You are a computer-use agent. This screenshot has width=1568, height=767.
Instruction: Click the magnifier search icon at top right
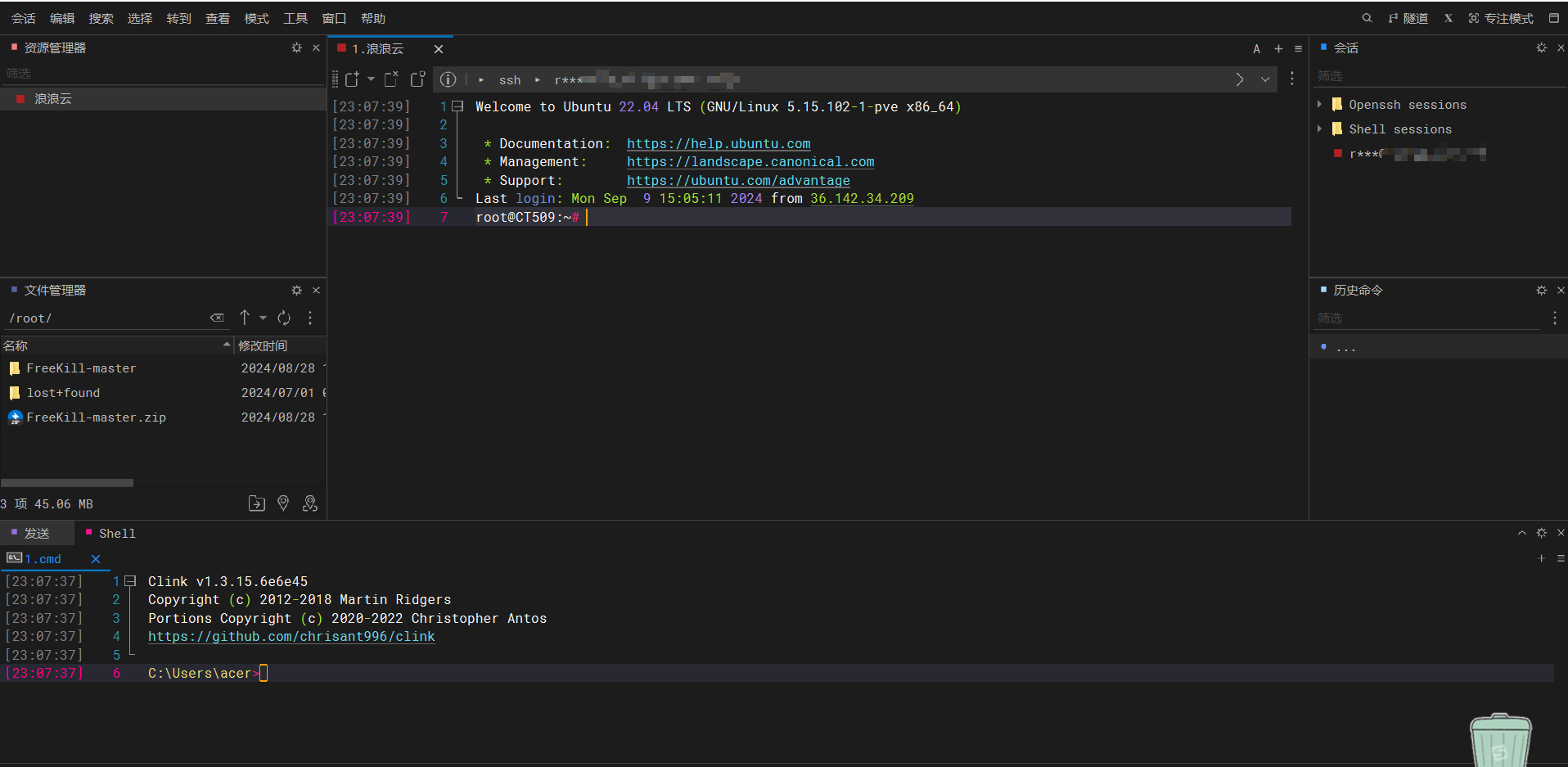click(x=1367, y=18)
